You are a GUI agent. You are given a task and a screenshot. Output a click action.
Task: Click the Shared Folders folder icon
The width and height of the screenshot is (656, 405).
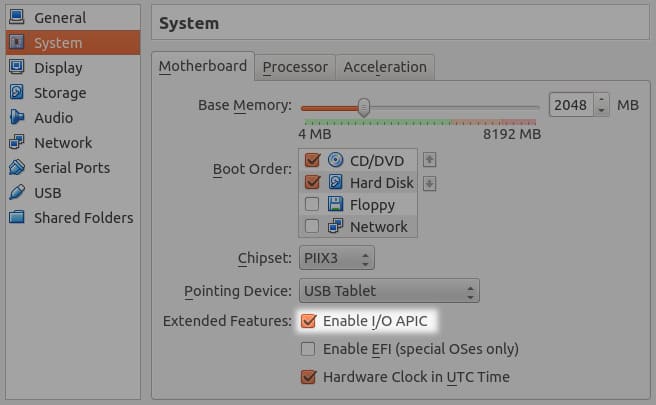click(17, 218)
